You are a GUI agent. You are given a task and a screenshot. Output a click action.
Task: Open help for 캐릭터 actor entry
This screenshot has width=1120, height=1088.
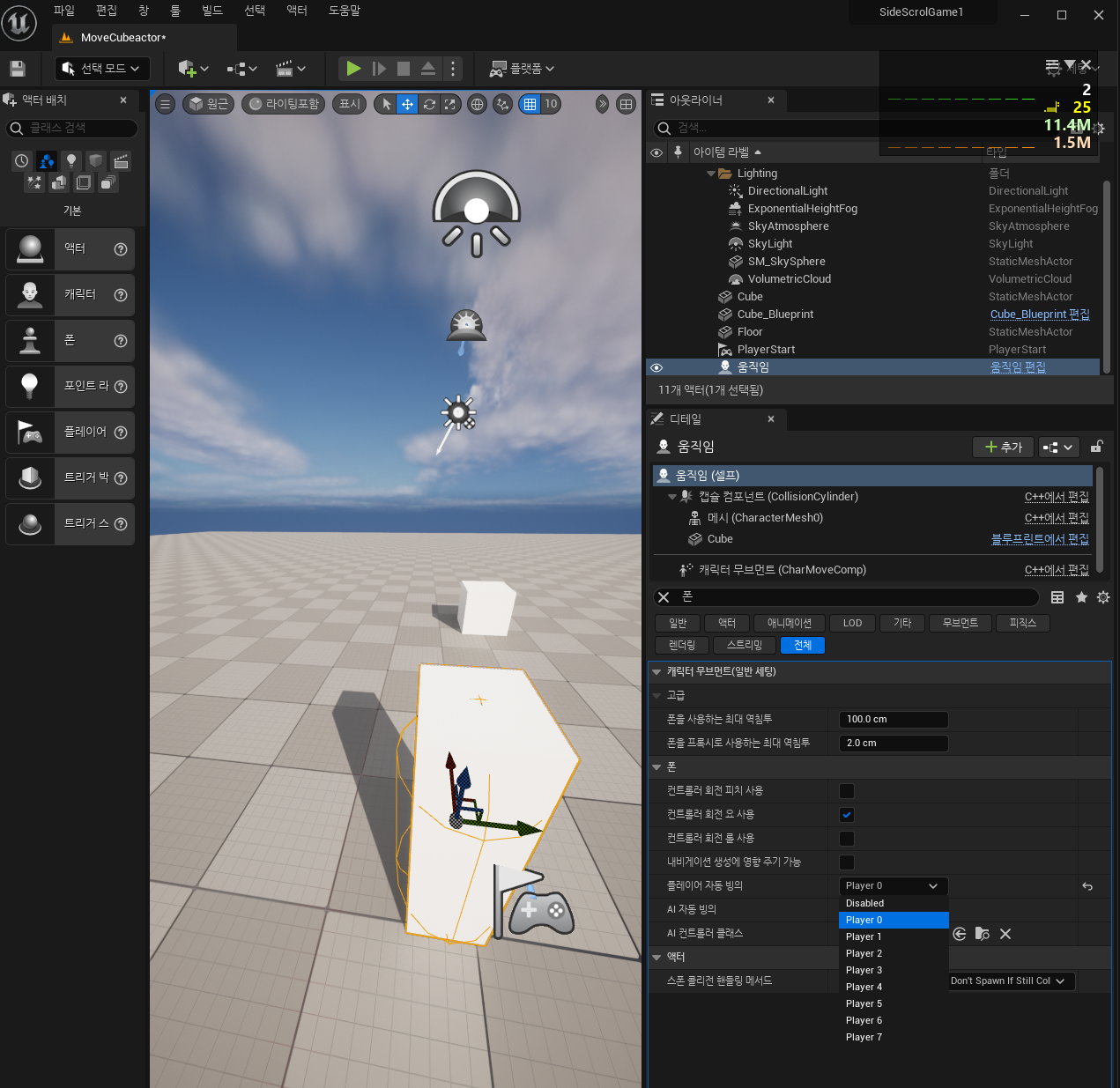[x=121, y=295]
